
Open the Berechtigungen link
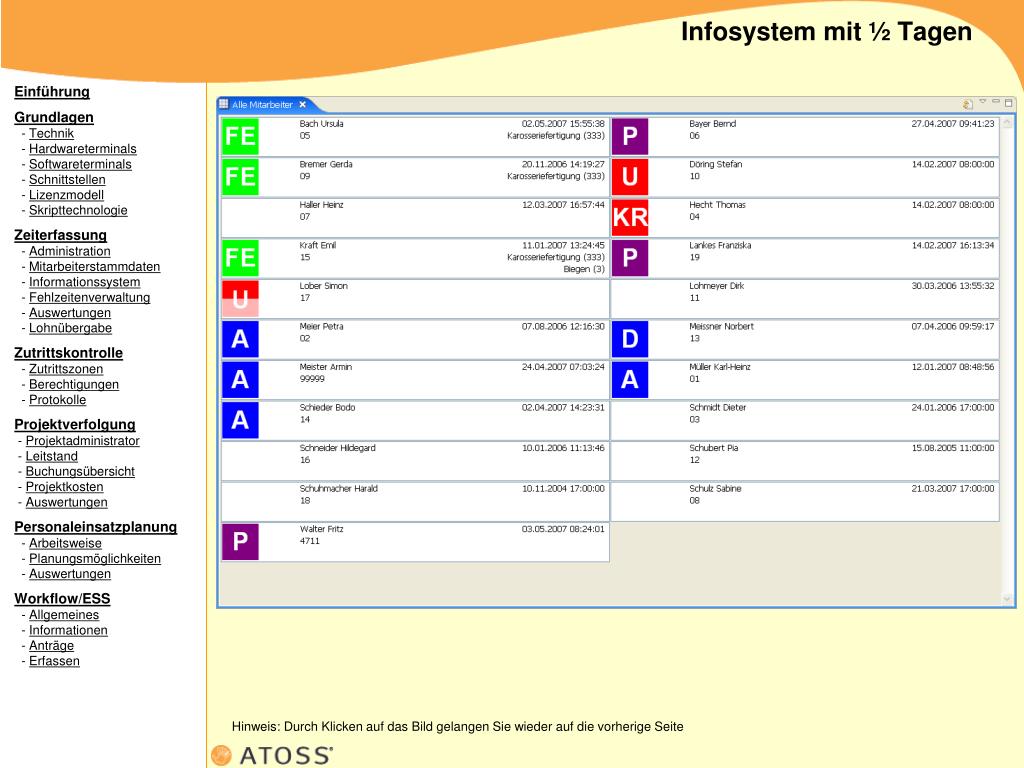(x=74, y=384)
